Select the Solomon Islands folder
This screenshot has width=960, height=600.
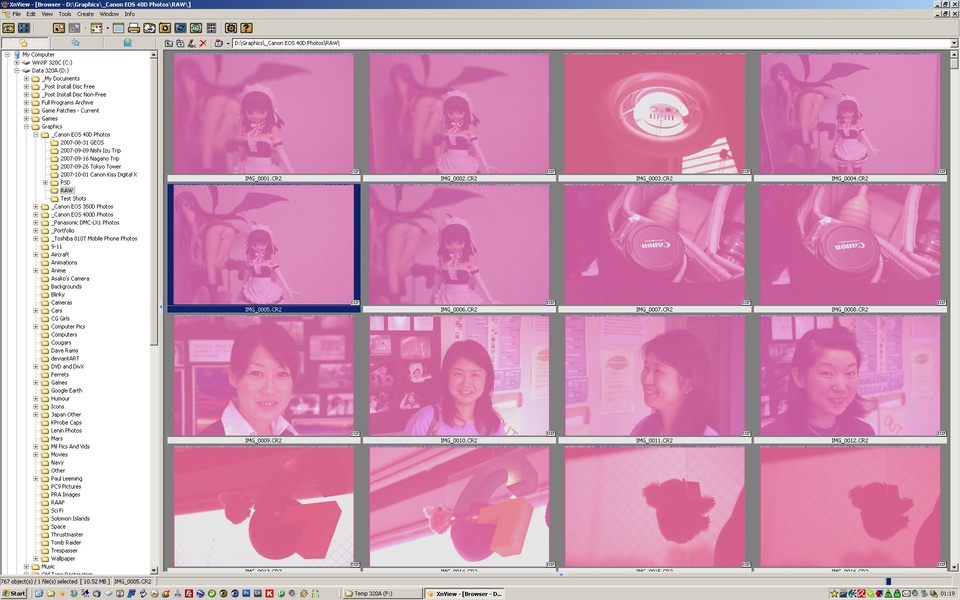coord(70,519)
